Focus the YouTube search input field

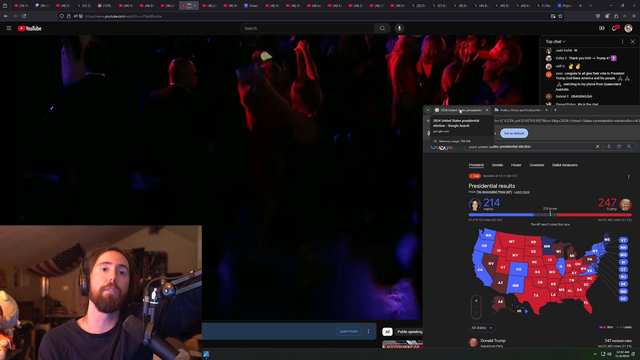[x=307, y=28]
